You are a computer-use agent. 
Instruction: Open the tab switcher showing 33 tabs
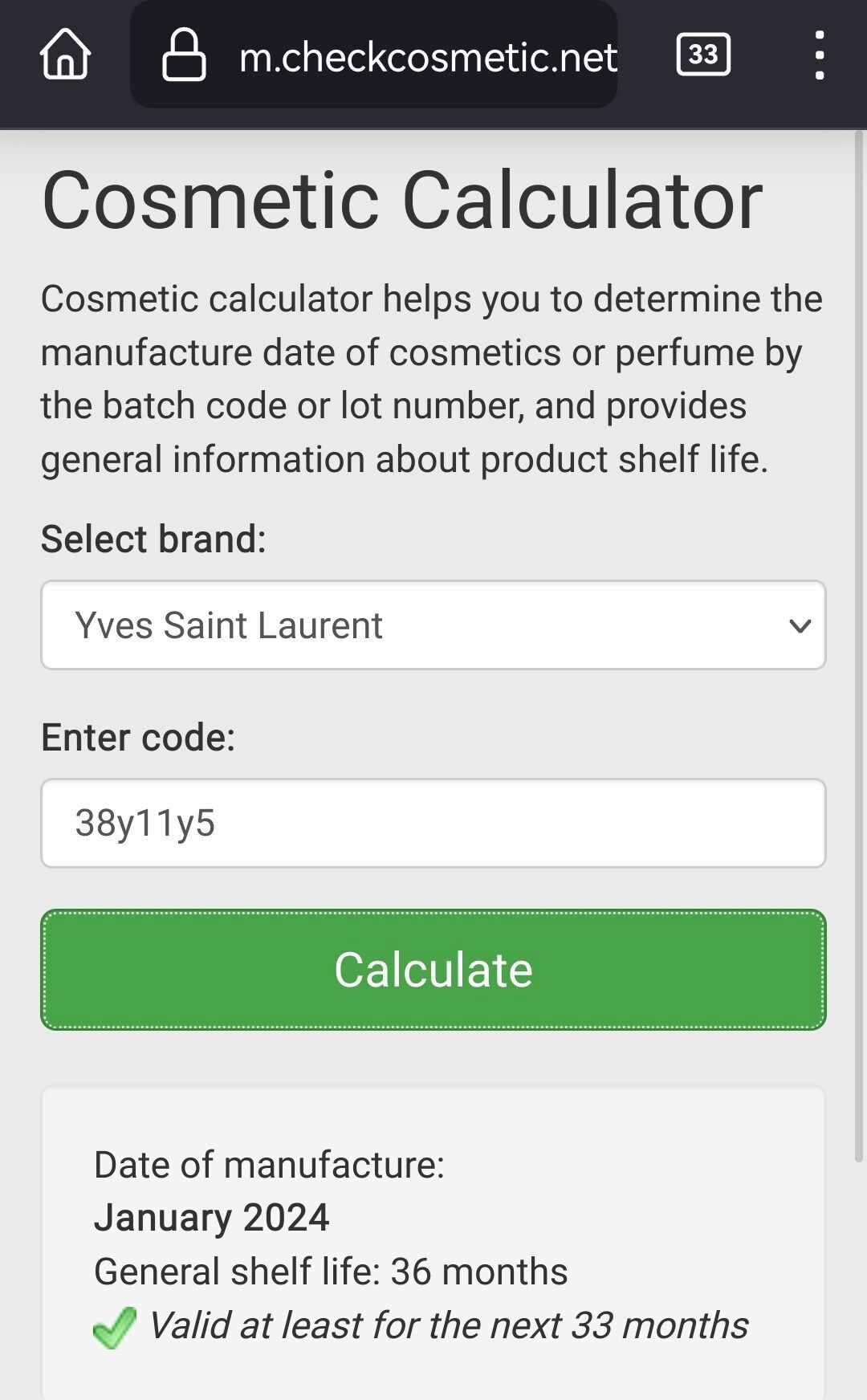[x=703, y=55]
